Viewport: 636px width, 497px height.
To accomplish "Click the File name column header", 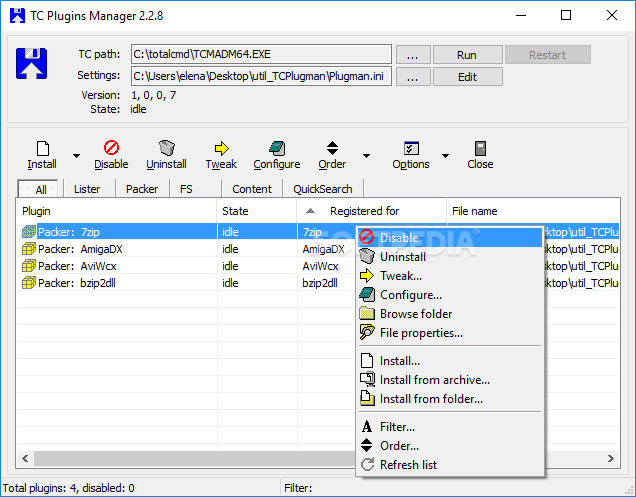I will point(533,211).
